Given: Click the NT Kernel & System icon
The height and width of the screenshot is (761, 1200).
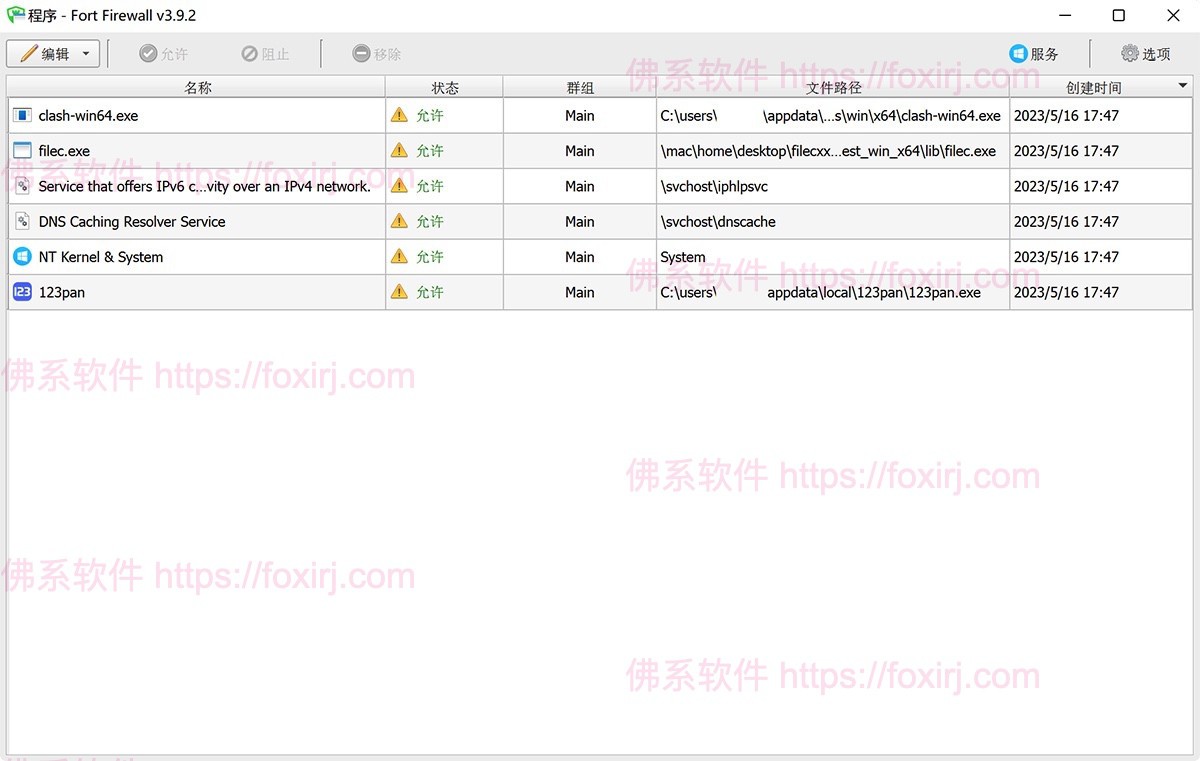Looking at the screenshot, I should (x=22, y=256).
